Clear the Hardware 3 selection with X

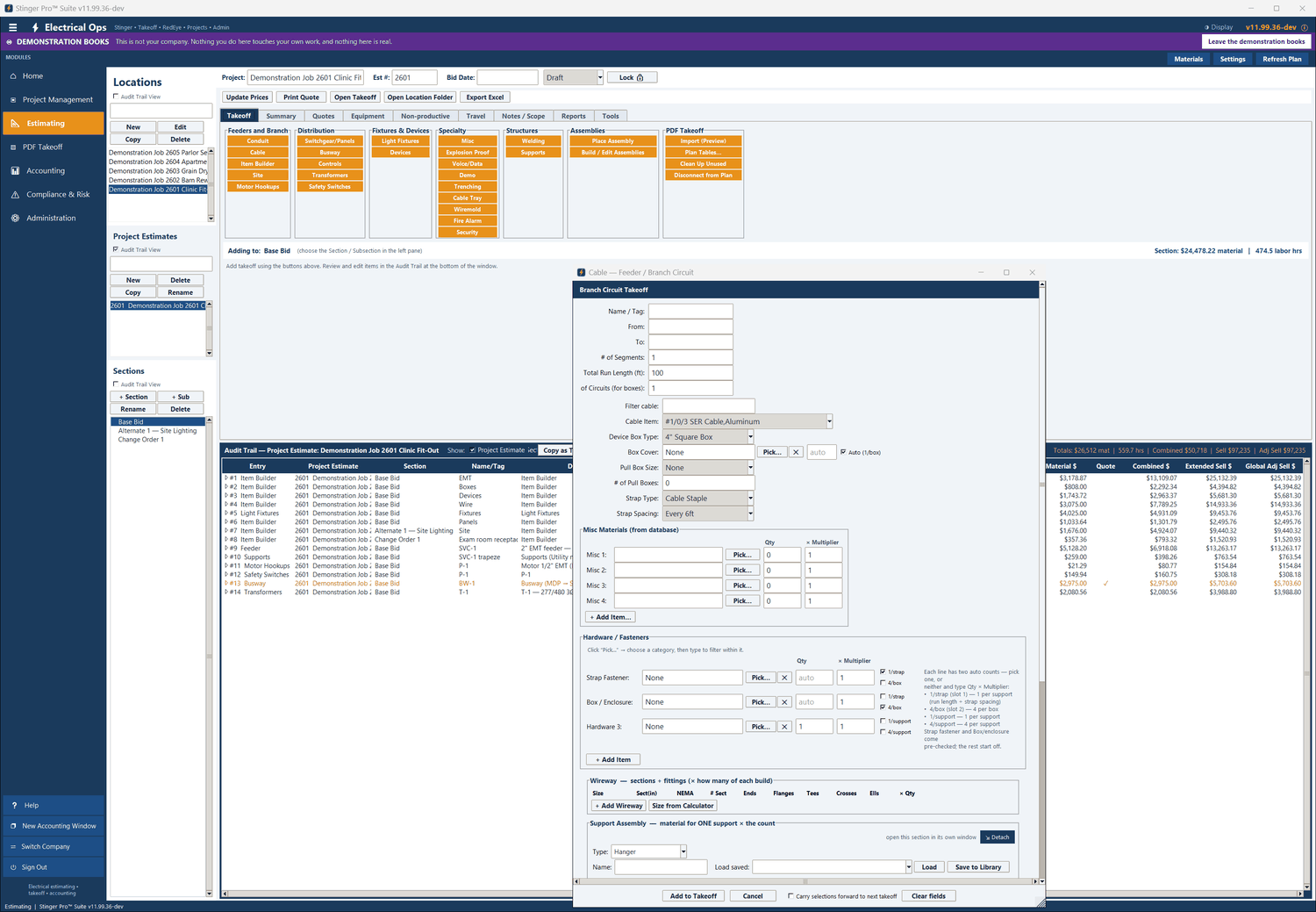(x=784, y=727)
